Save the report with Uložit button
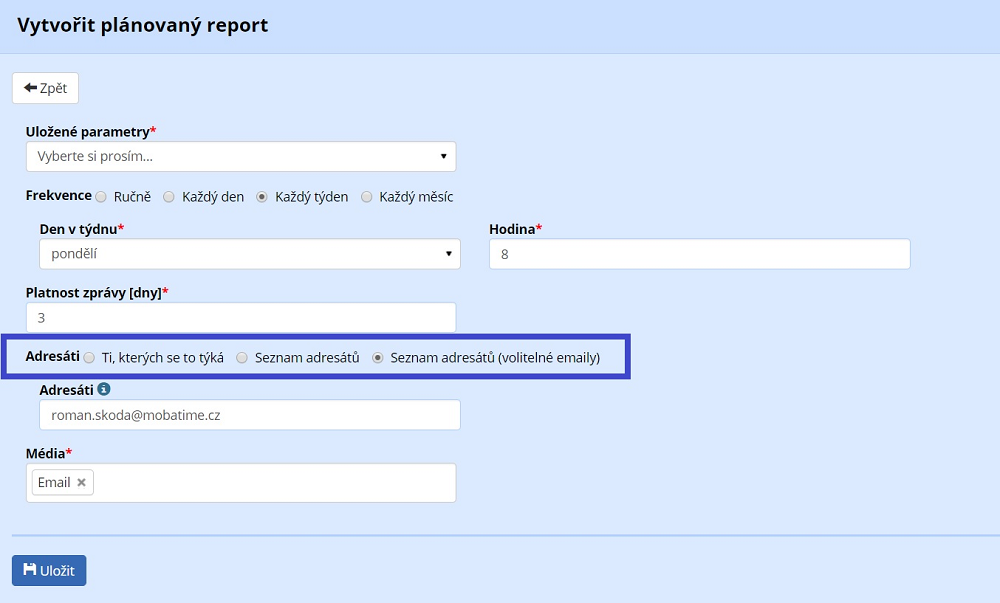 click(49, 570)
